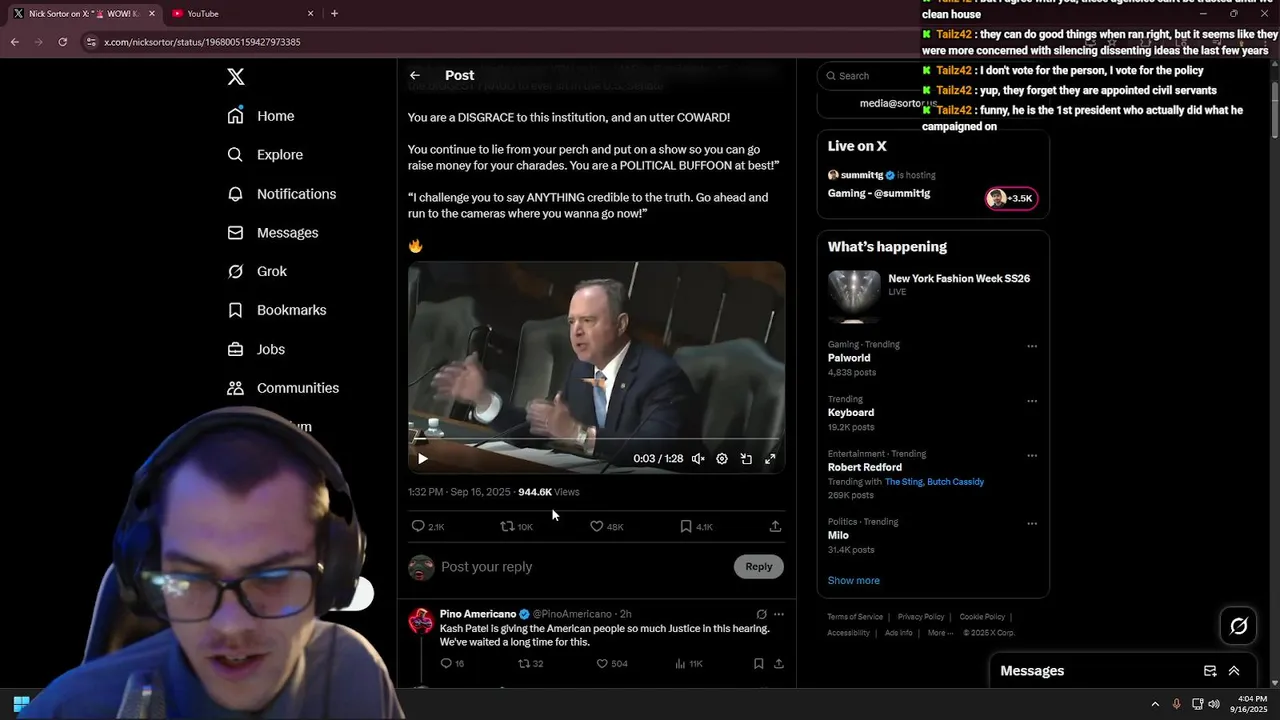Viewport: 1280px width, 720px height.
Task: Open Bookmarks in sidebar
Action: 277,310
